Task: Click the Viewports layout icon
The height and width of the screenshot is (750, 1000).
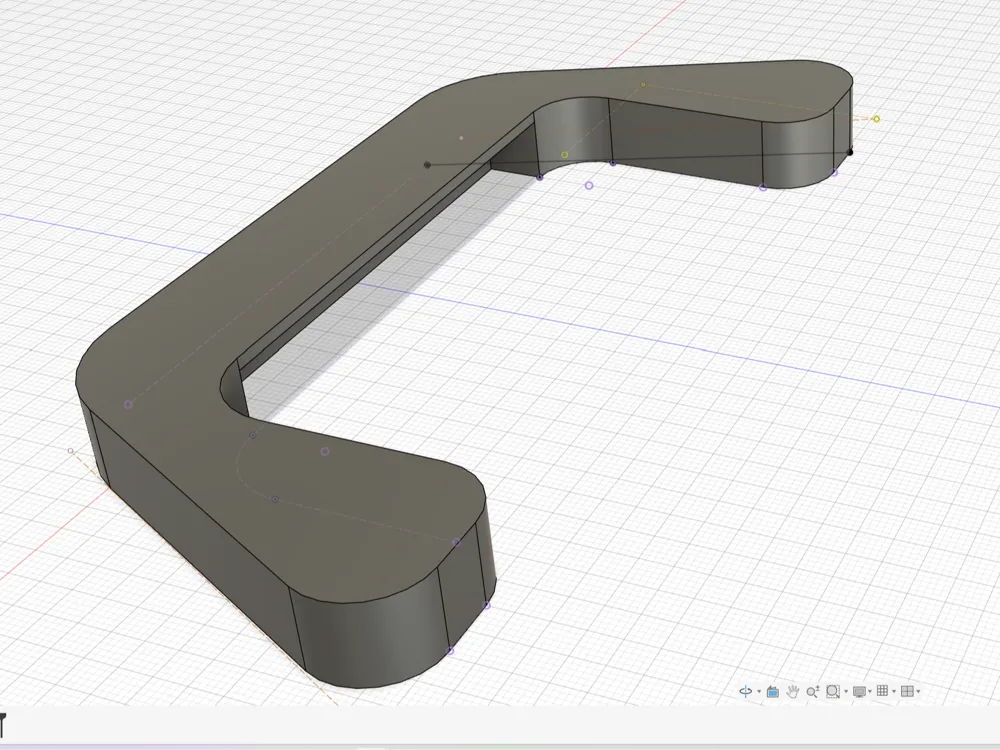Action: pos(907,691)
